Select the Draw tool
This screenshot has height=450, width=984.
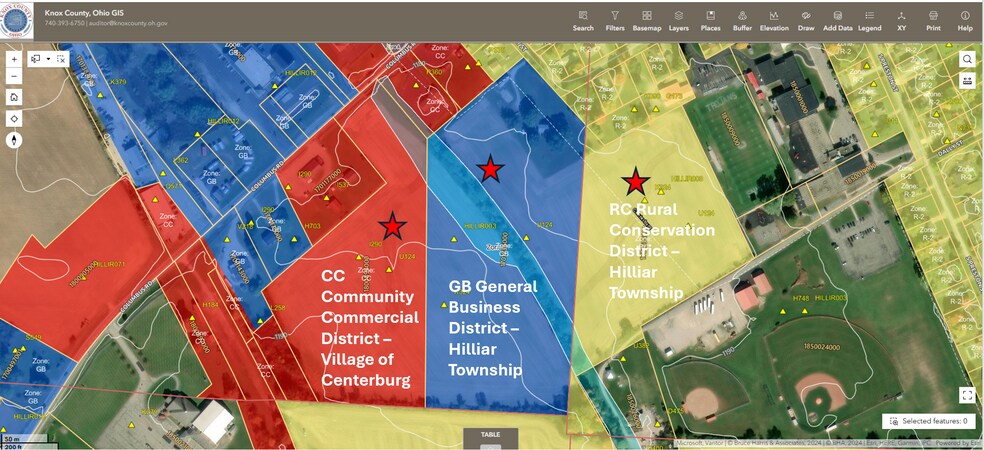coord(806,21)
